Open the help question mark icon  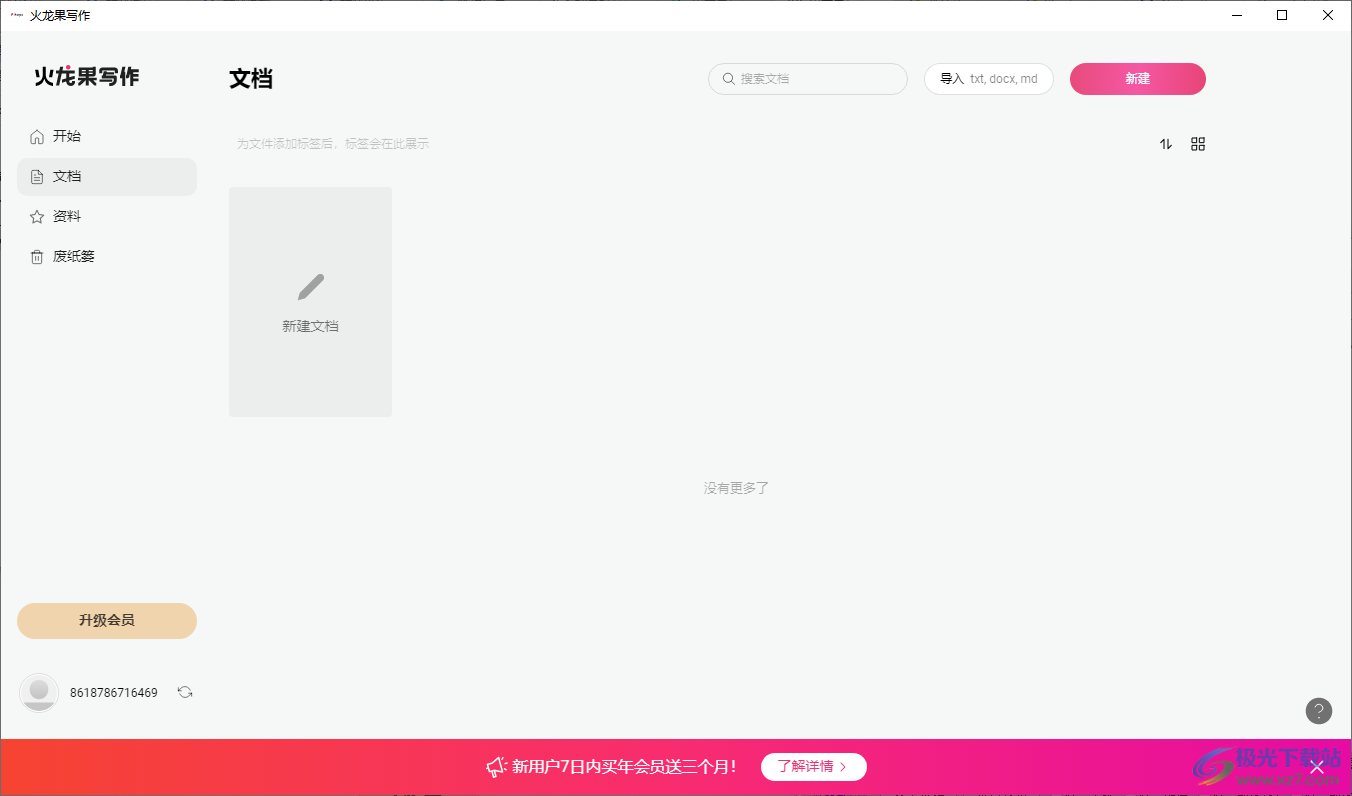click(1319, 711)
